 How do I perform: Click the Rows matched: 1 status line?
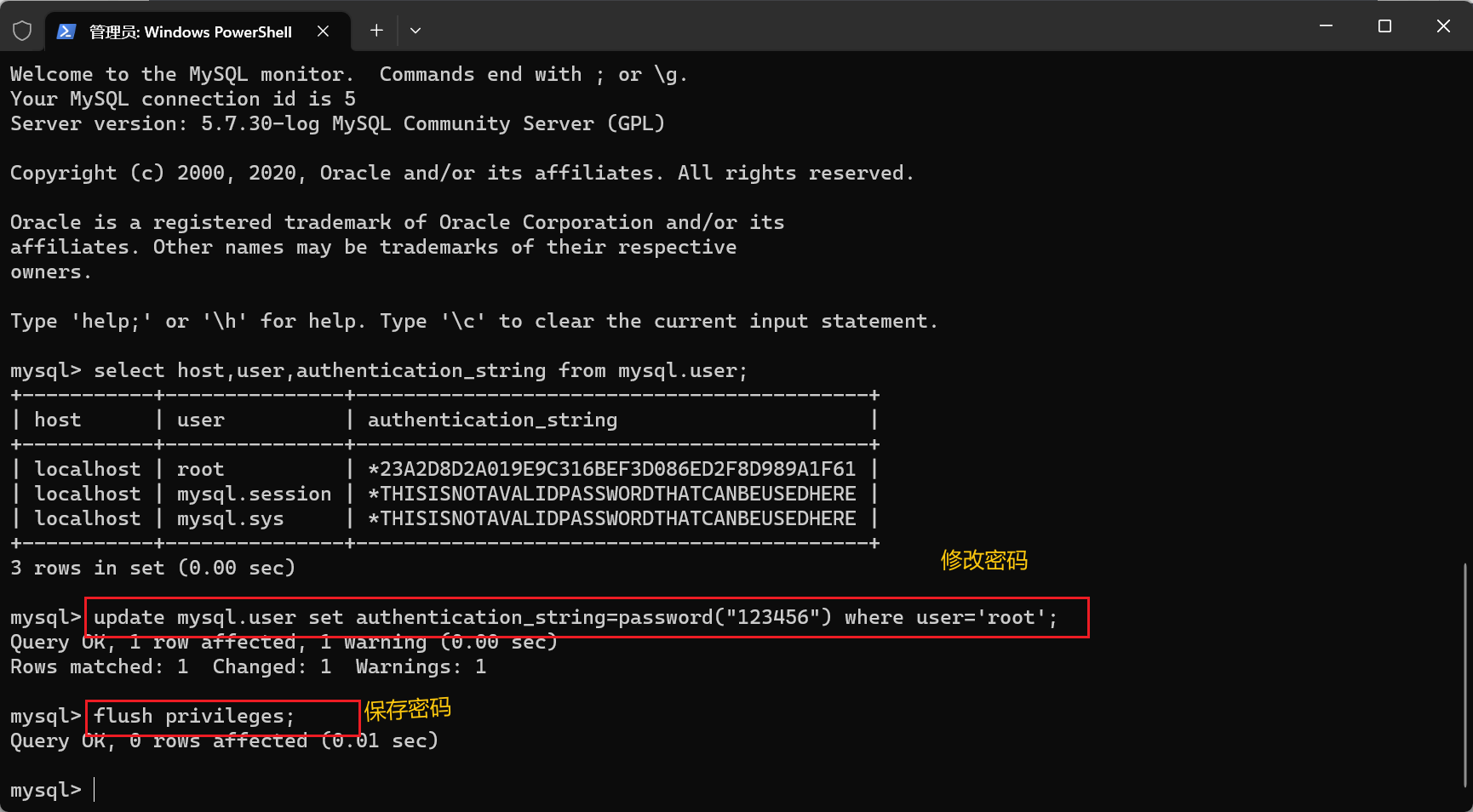(246, 666)
